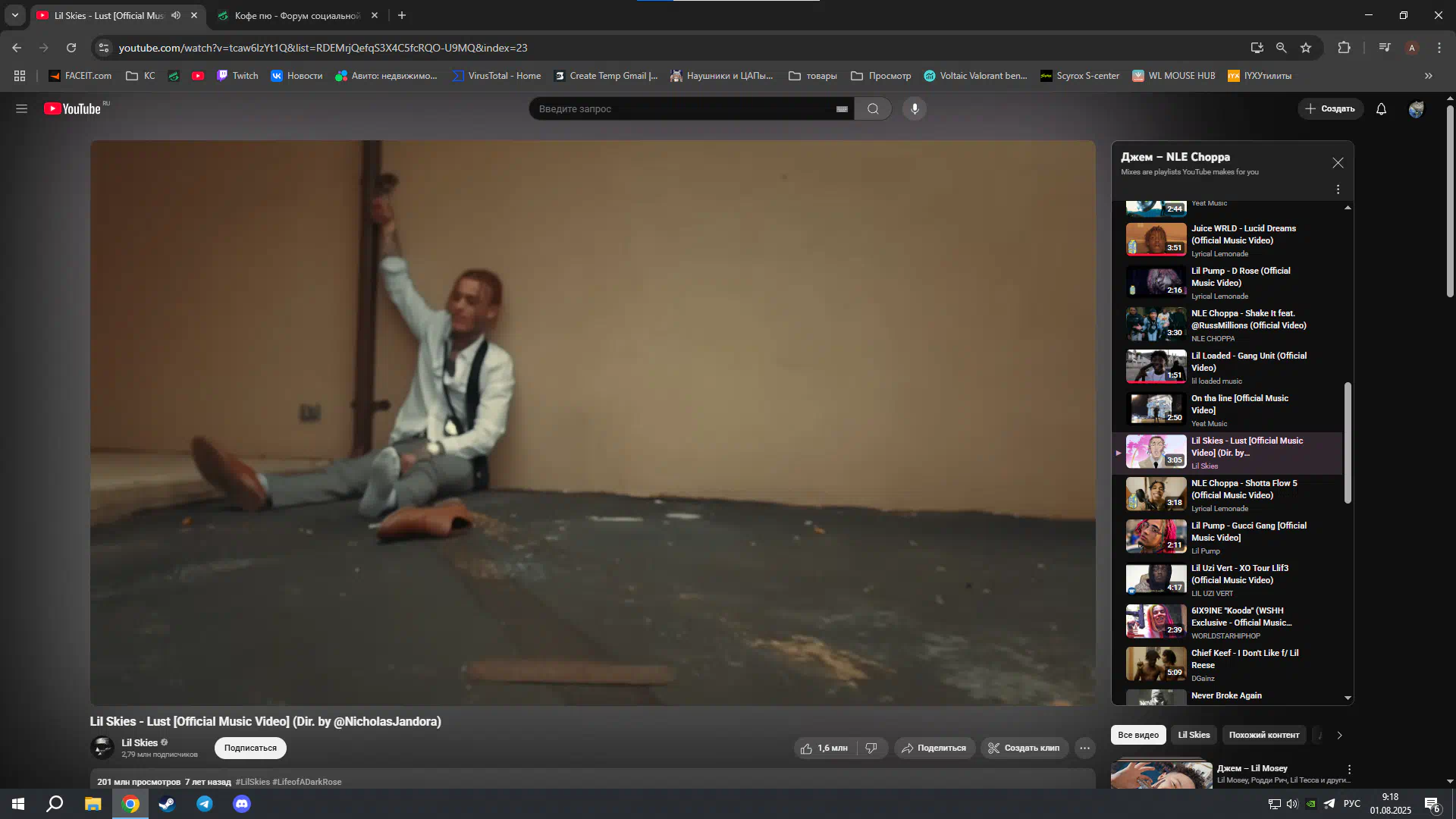Open Windows search on the taskbar
Viewport: 1456px width, 819px height.
(x=55, y=804)
